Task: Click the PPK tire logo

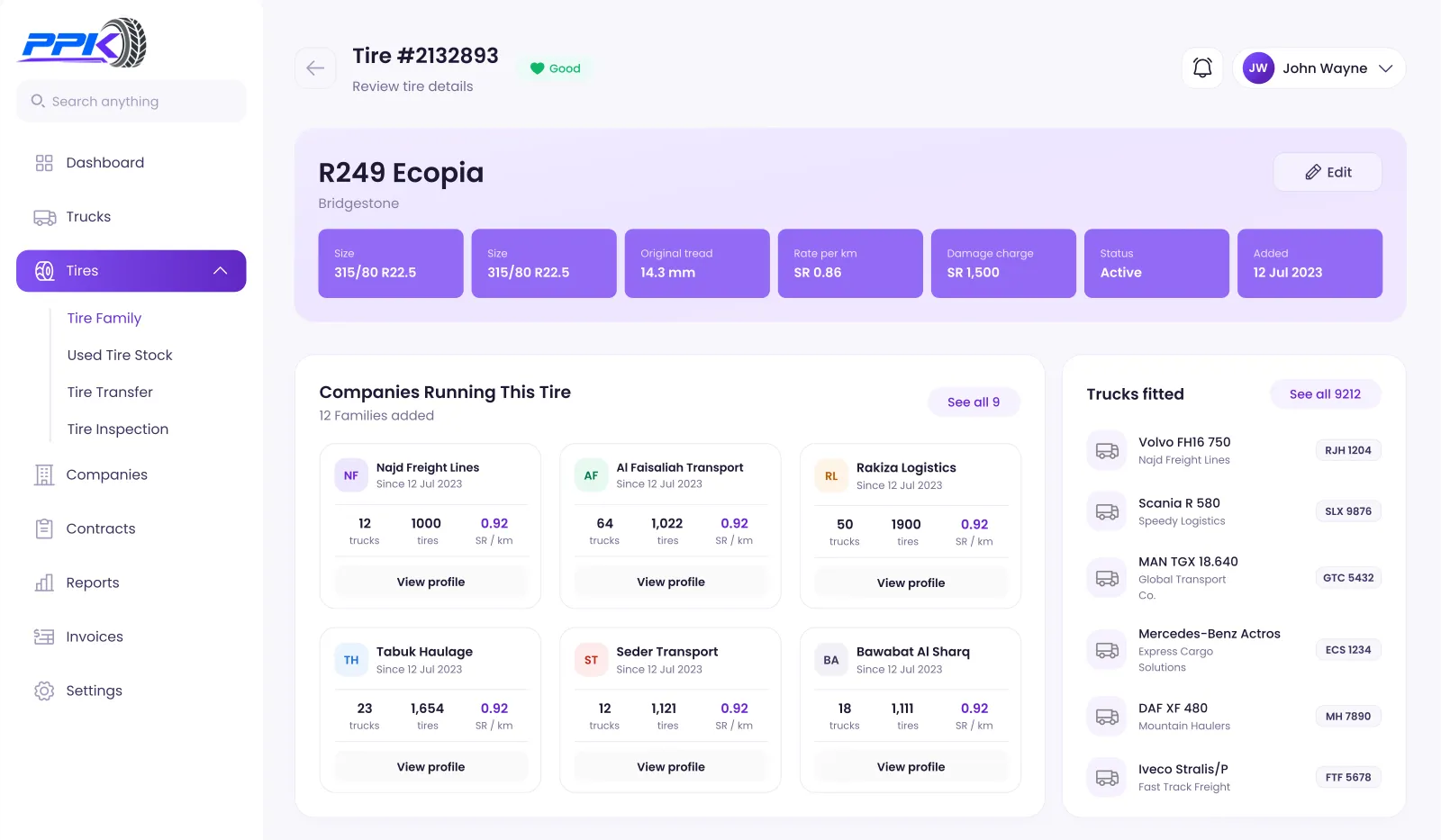Action: pos(83,42)
